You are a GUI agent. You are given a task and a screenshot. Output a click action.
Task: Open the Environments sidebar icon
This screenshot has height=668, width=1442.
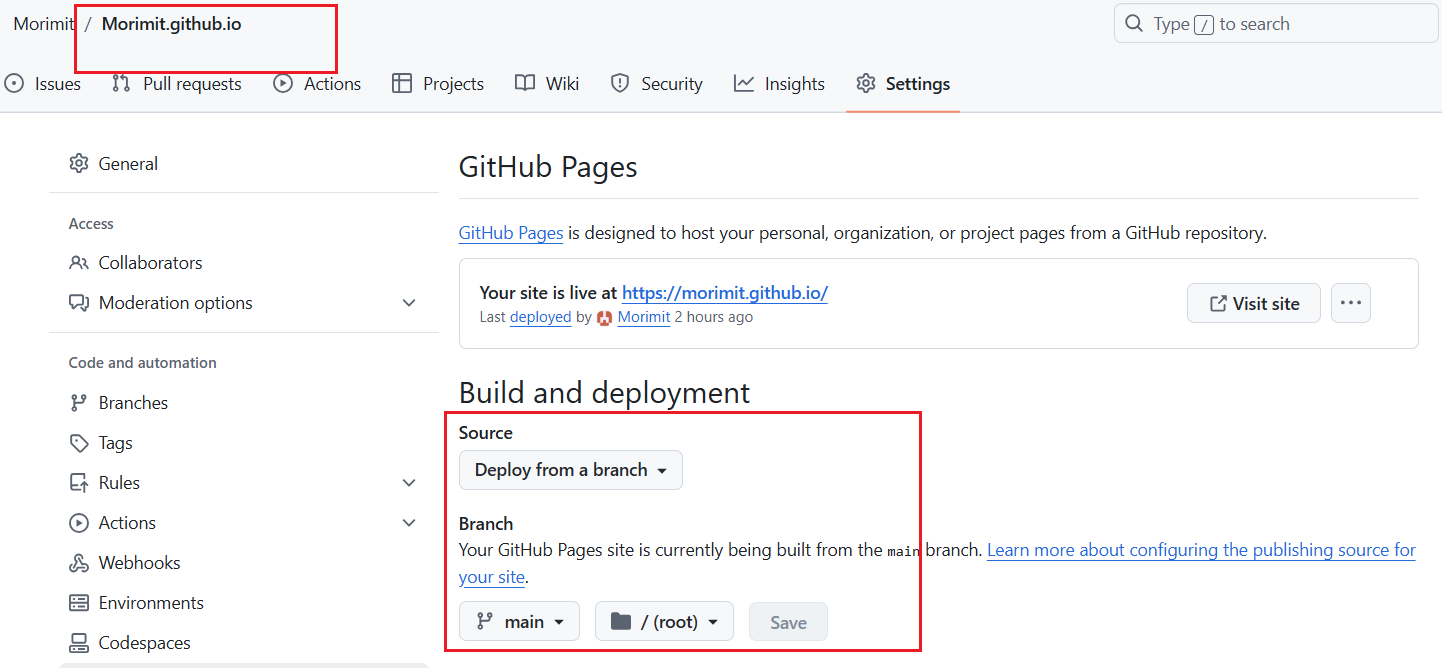79,602
